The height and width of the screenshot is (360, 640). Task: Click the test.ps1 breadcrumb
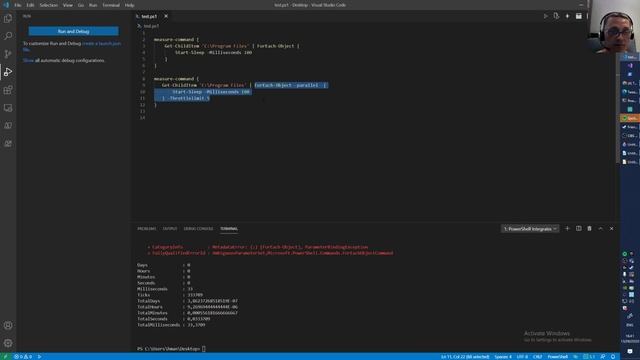pos(151,26)
